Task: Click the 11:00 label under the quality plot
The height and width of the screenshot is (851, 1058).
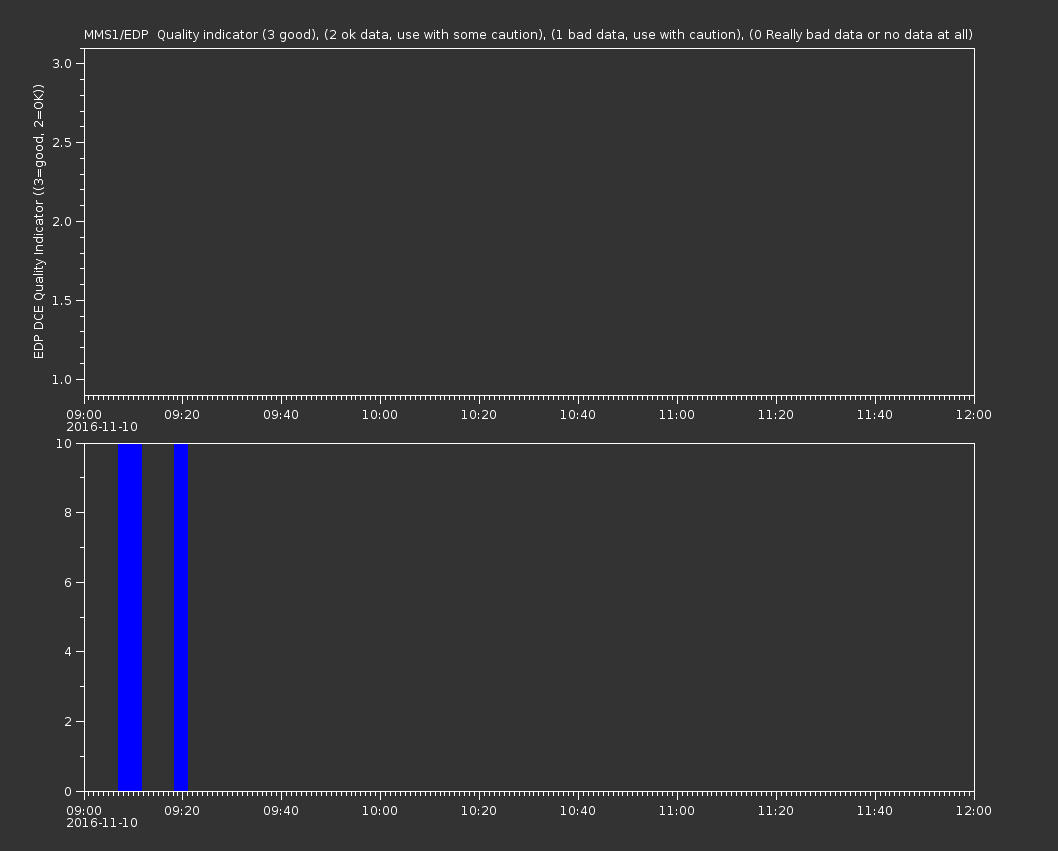Action: [677, 414]
